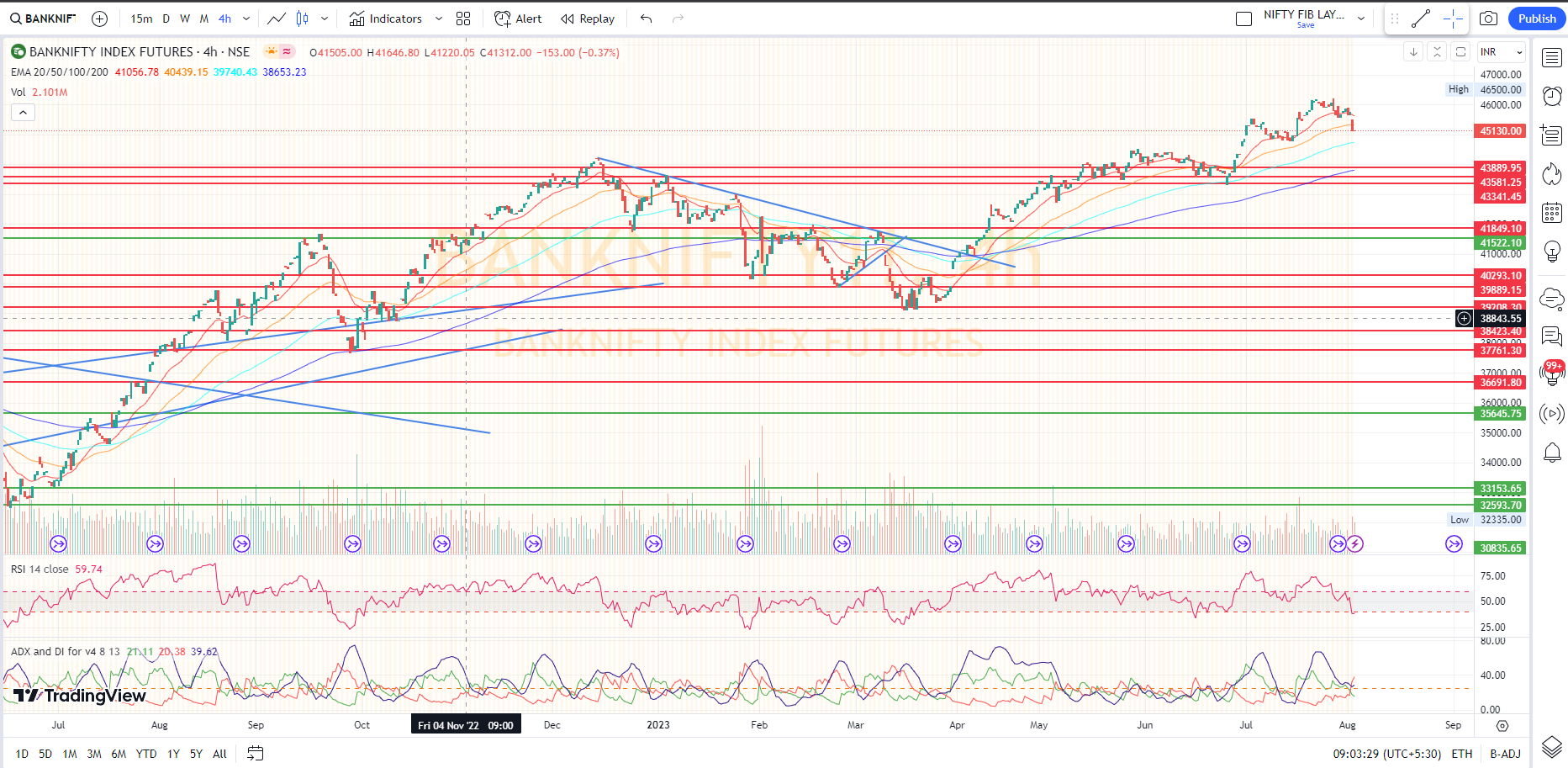Maximize the main chart pane
This screenshot has height=768, width=1568.
1460,52
